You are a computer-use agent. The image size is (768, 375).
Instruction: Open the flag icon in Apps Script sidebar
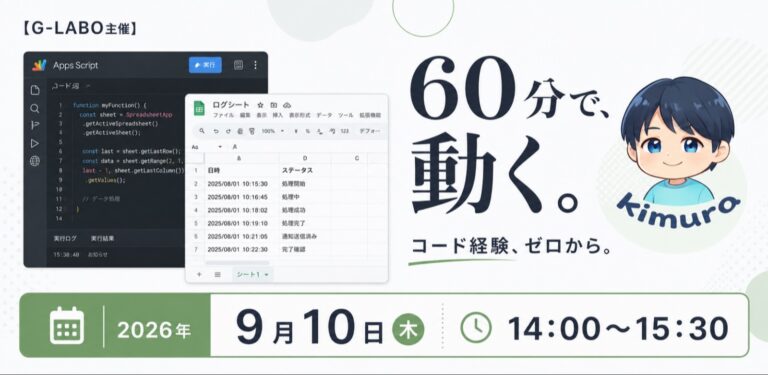coord(35,125)
